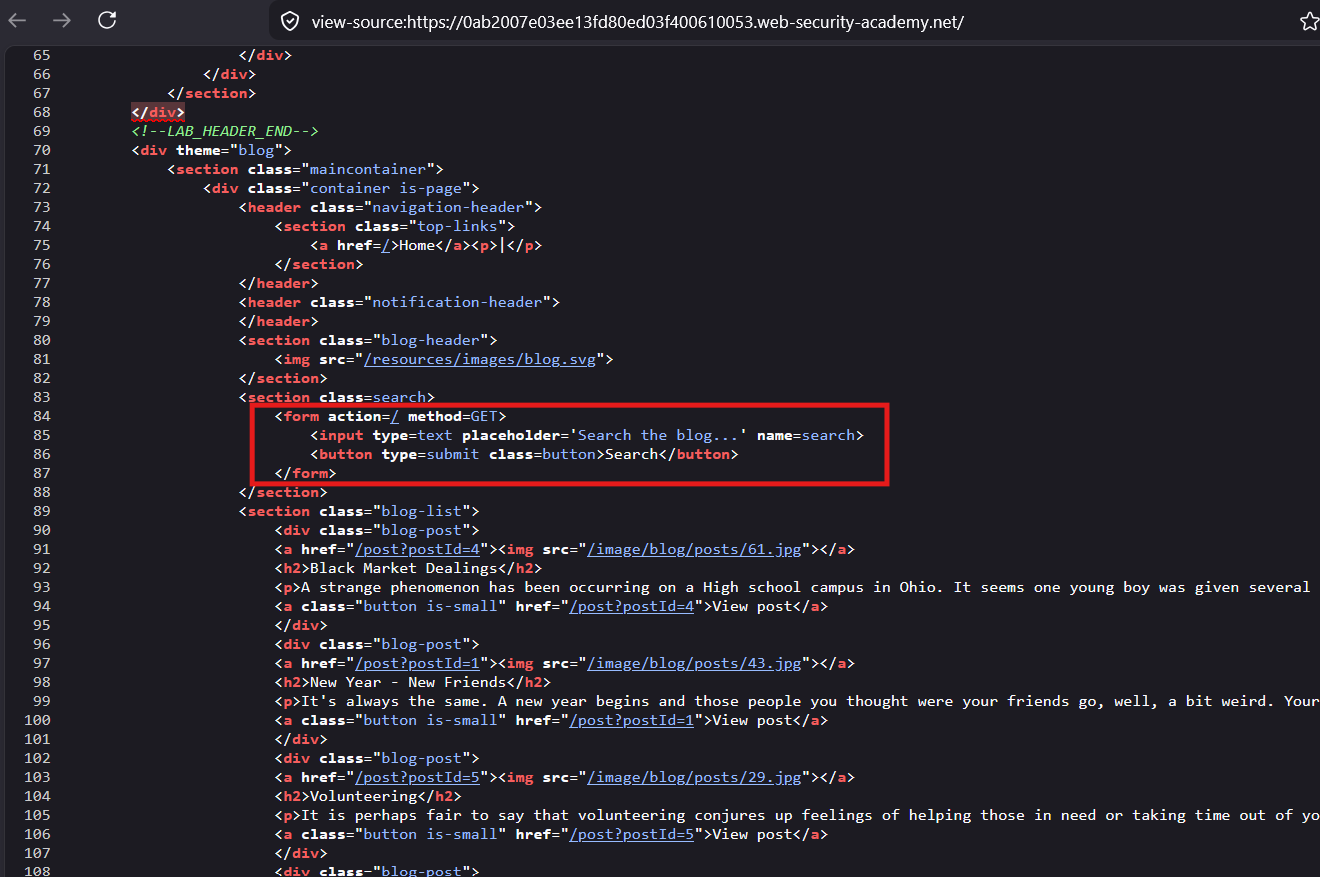Click the "notification-header" class value
The height and width of the screenshot is (877, 1320).
pos(457,302)
